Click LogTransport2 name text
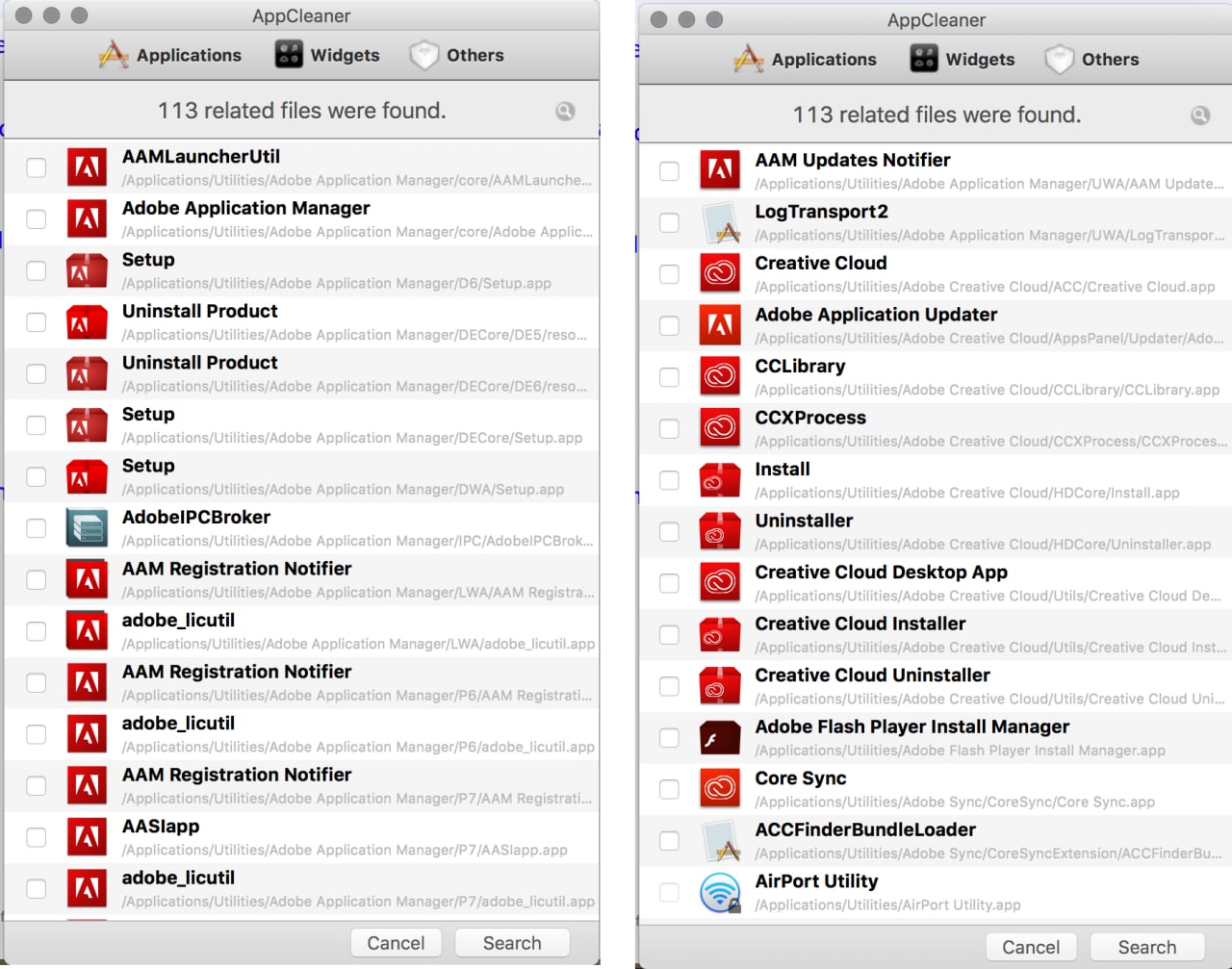This screenshot has width=1232, height=969. (x=821, y=212)
